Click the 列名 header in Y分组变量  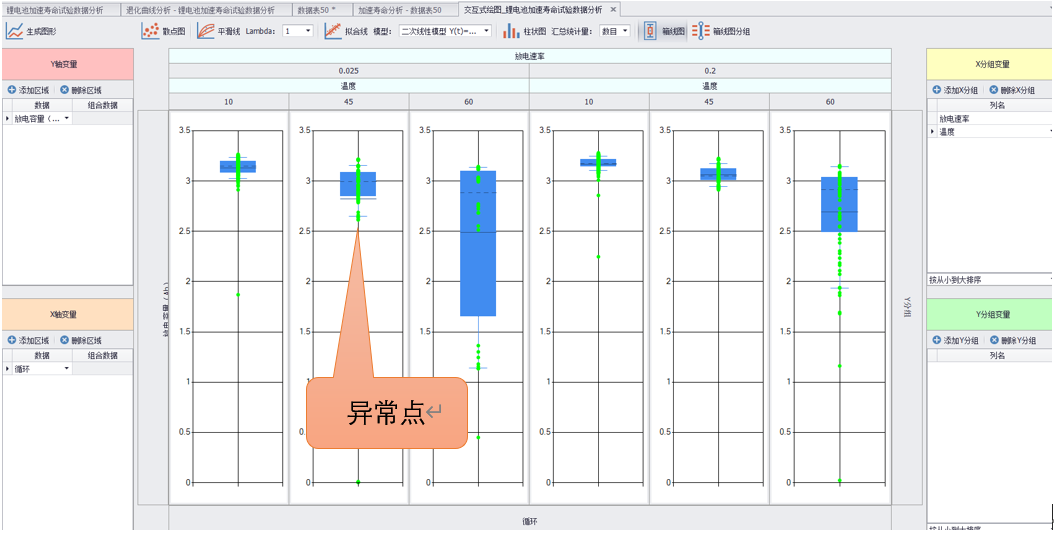pyautogui.click(x=997, y=356)
